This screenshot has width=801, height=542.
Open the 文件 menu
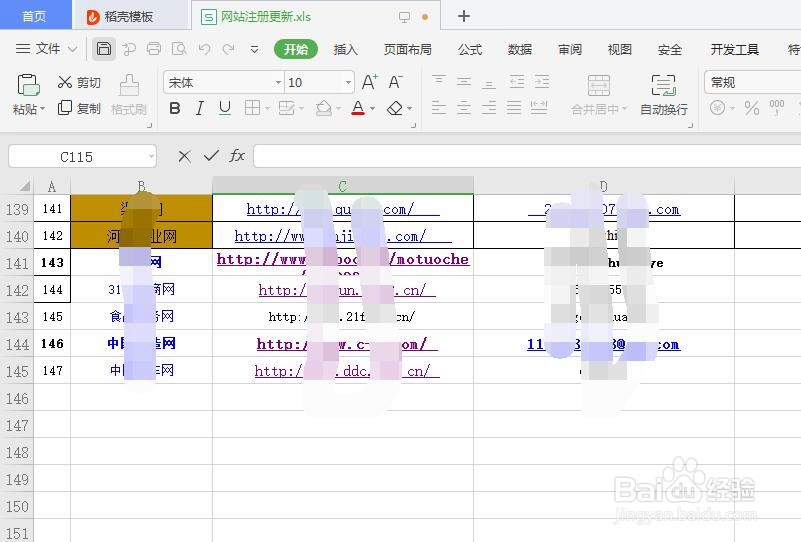(46, 49)
